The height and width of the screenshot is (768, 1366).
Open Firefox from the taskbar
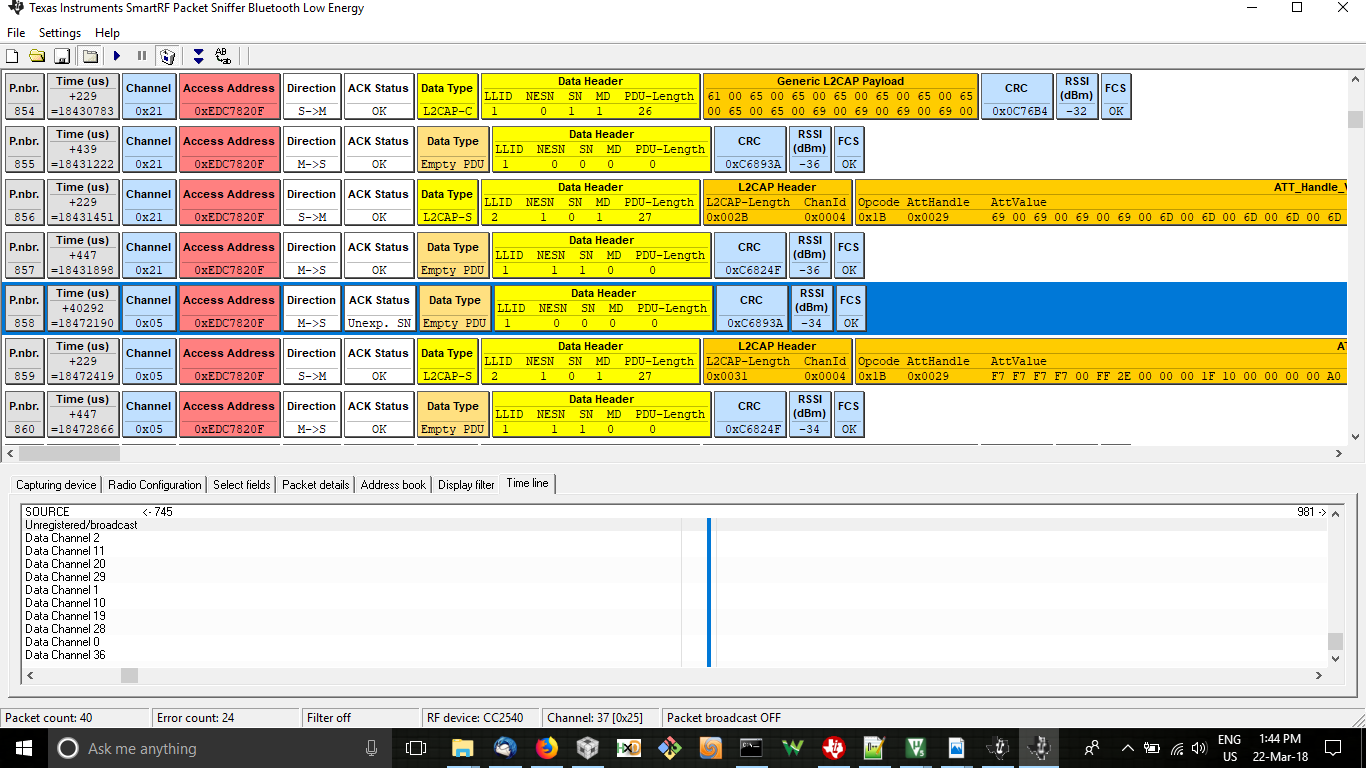(546, 748)
